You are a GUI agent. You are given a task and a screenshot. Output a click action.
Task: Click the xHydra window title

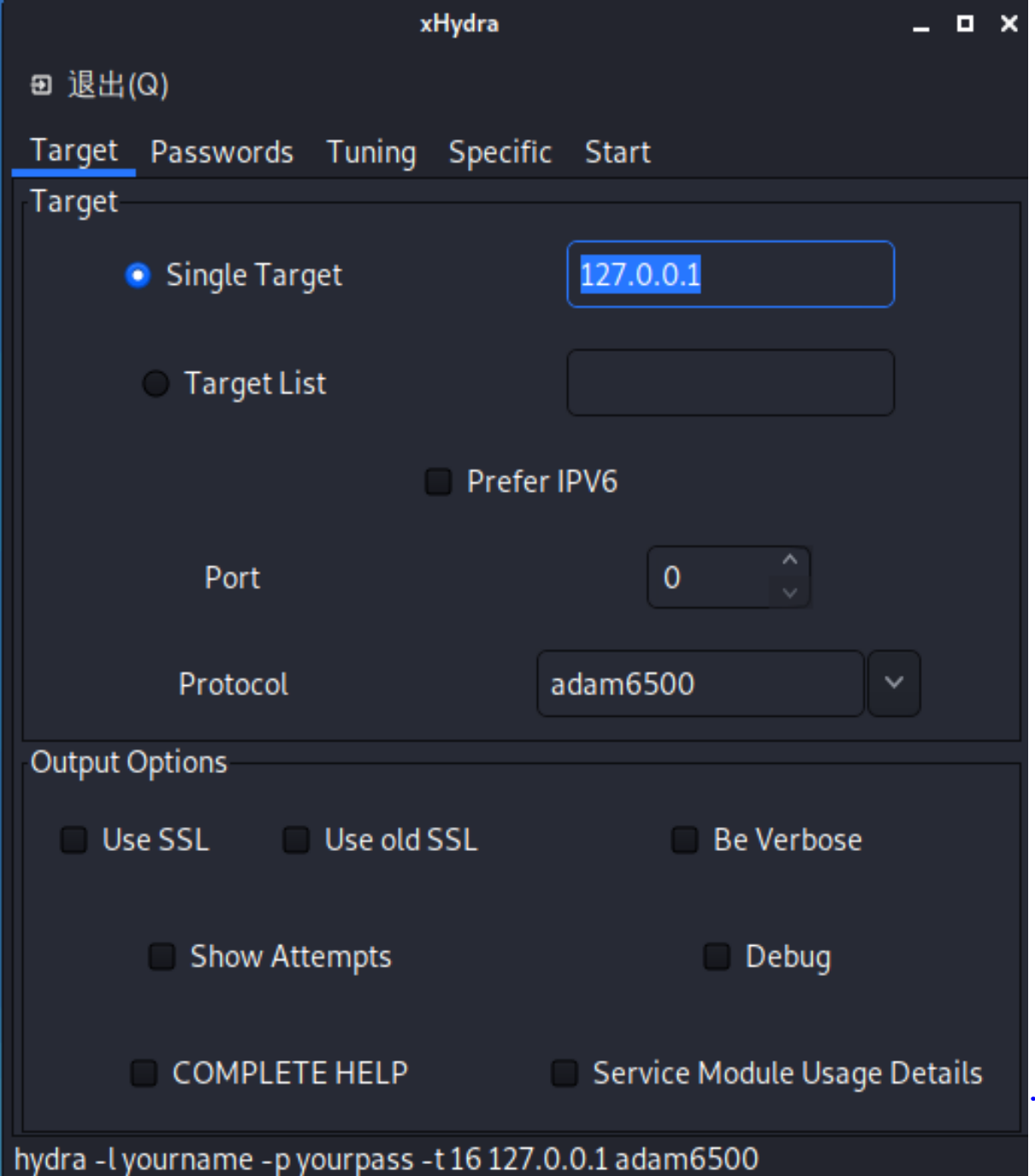459,24
